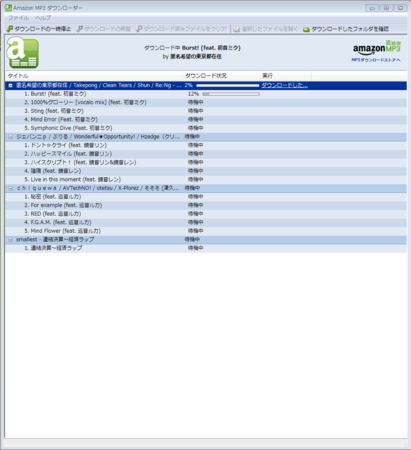Collapse the chiquewa / AVTechNO! album group
Viewport: 411px width, 450px height.
coord(10,188)
